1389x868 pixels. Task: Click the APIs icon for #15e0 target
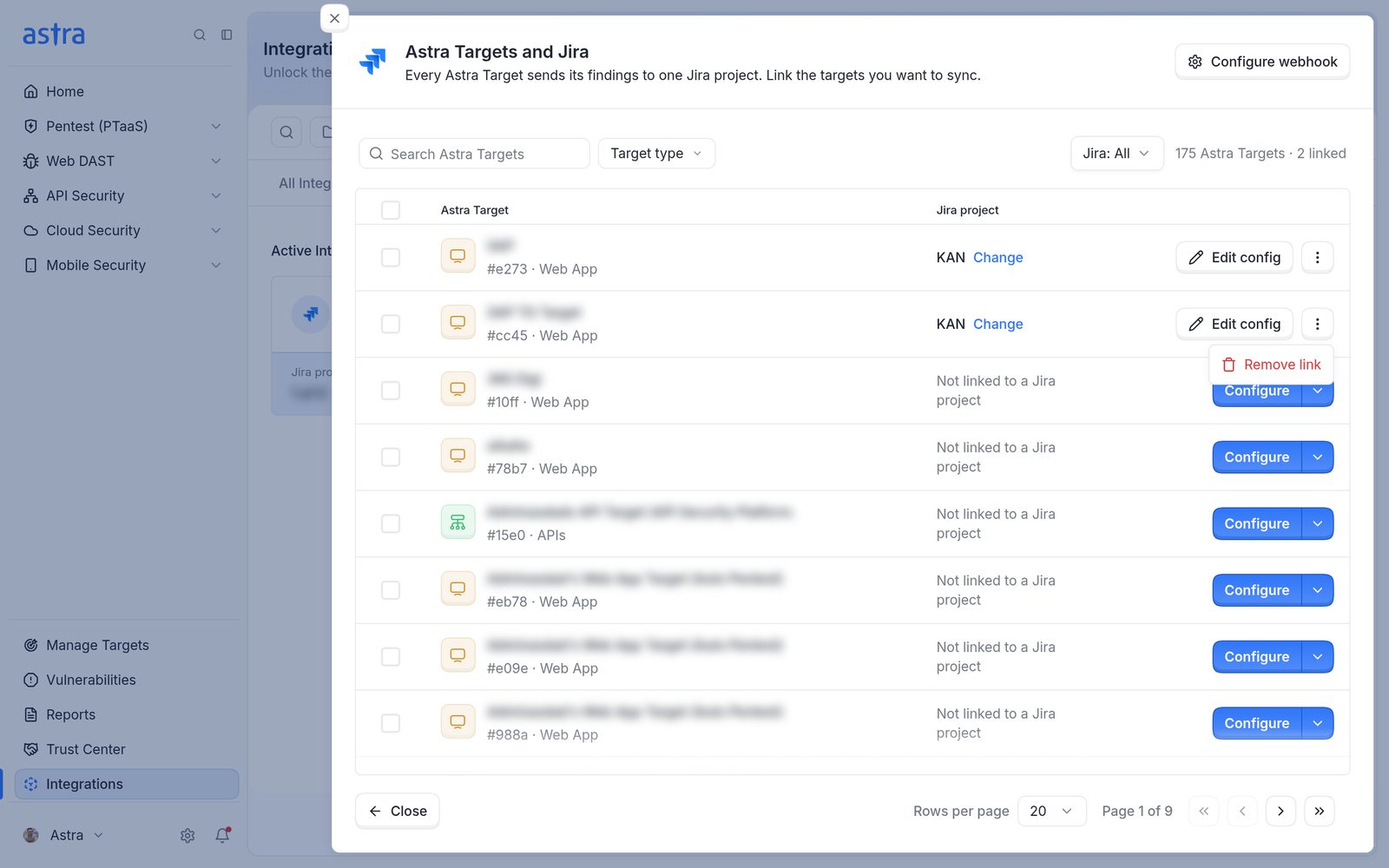point(458,523)
